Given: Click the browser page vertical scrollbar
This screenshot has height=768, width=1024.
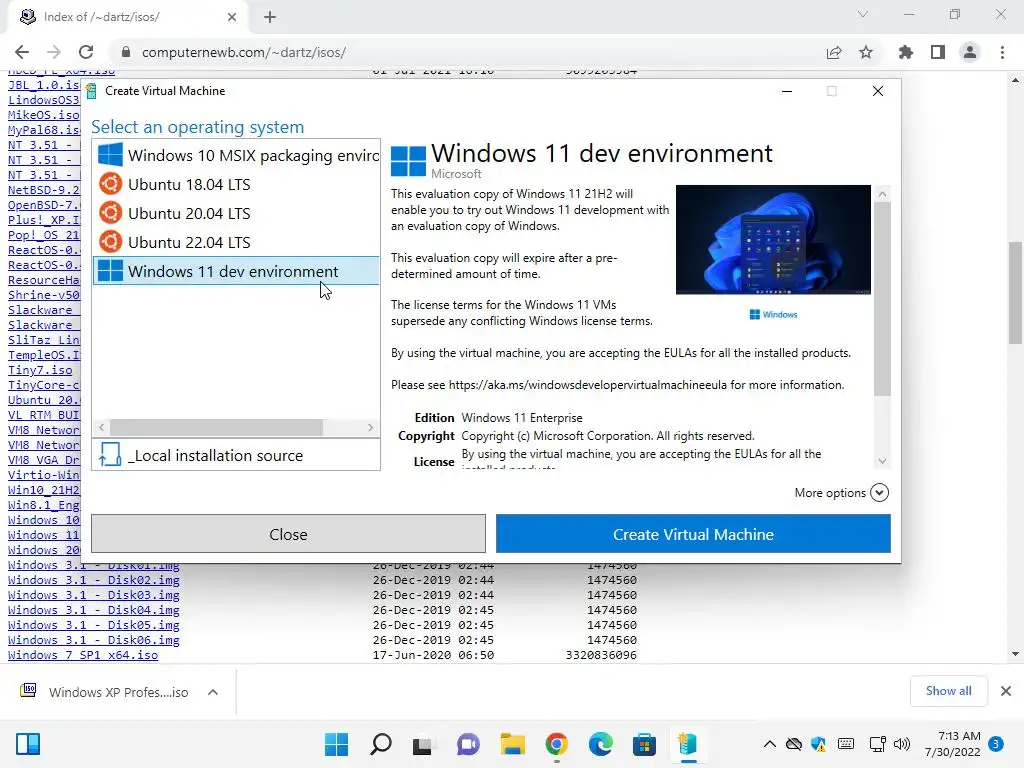Looking at the screenshot, I should click(x=1015, y=293).
